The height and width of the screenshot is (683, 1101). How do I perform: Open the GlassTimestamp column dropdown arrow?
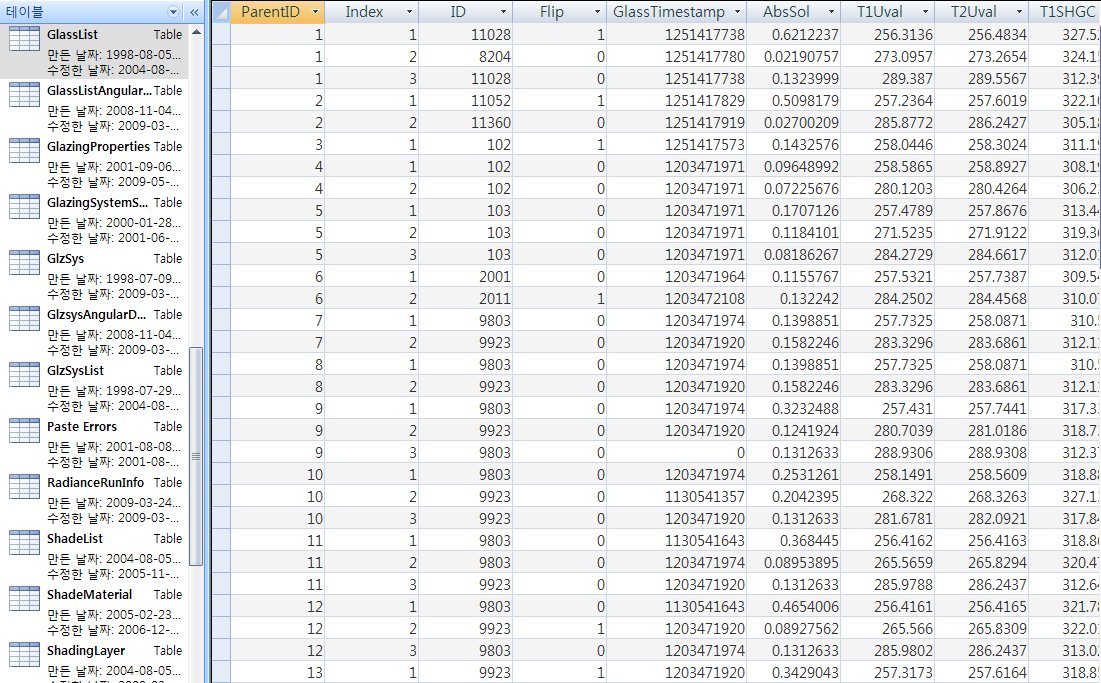[738, 12]
